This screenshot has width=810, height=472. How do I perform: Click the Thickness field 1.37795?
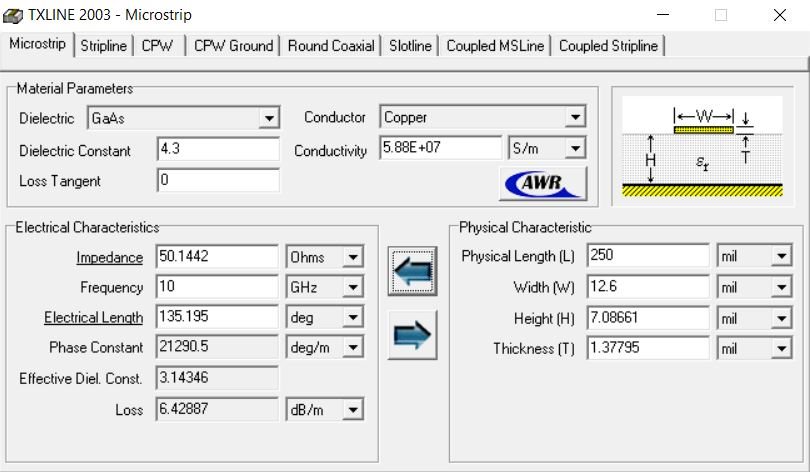click(x=648, y=348)
